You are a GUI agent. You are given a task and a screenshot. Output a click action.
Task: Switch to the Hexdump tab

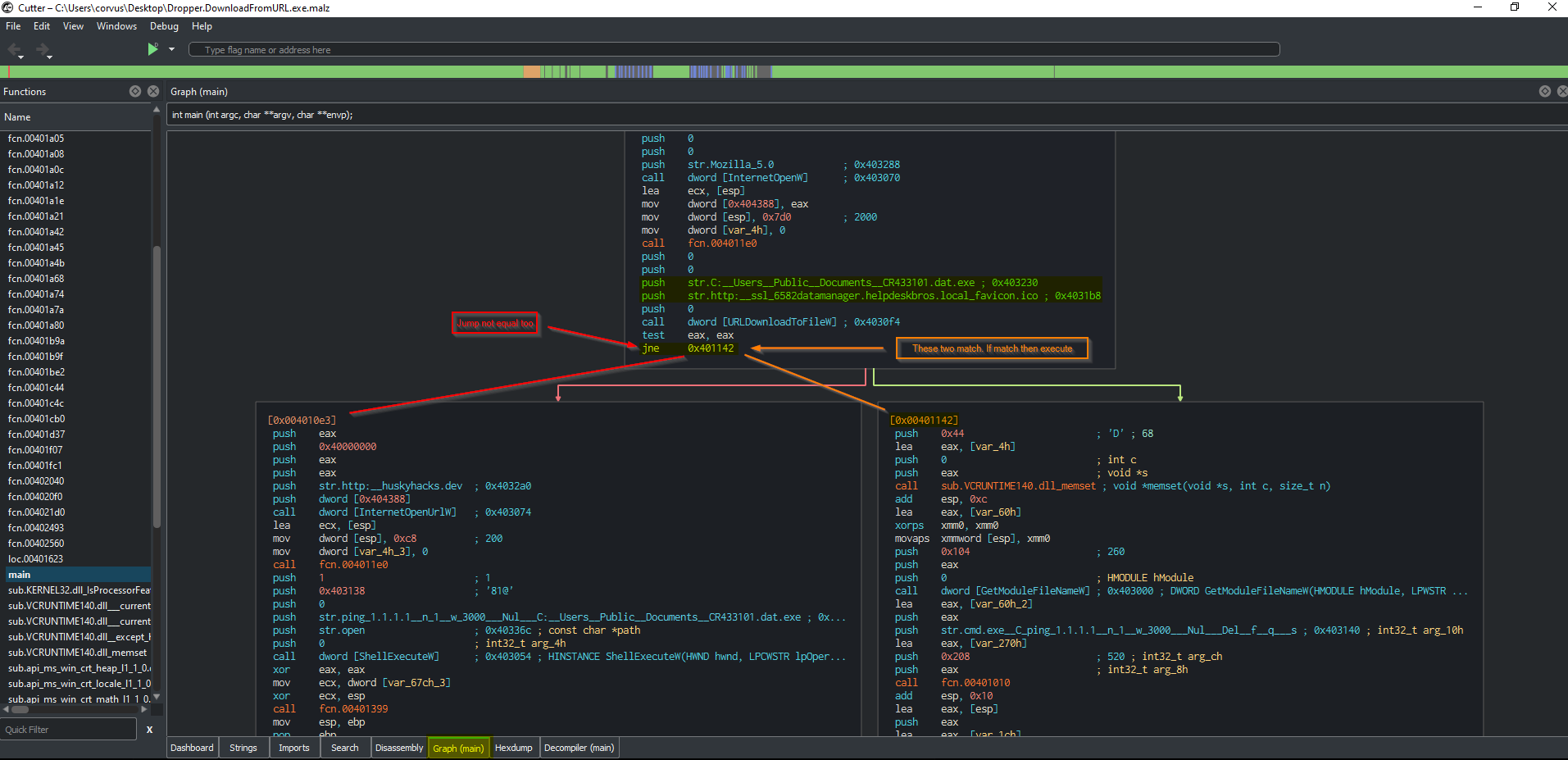click(x=514, y=748)
